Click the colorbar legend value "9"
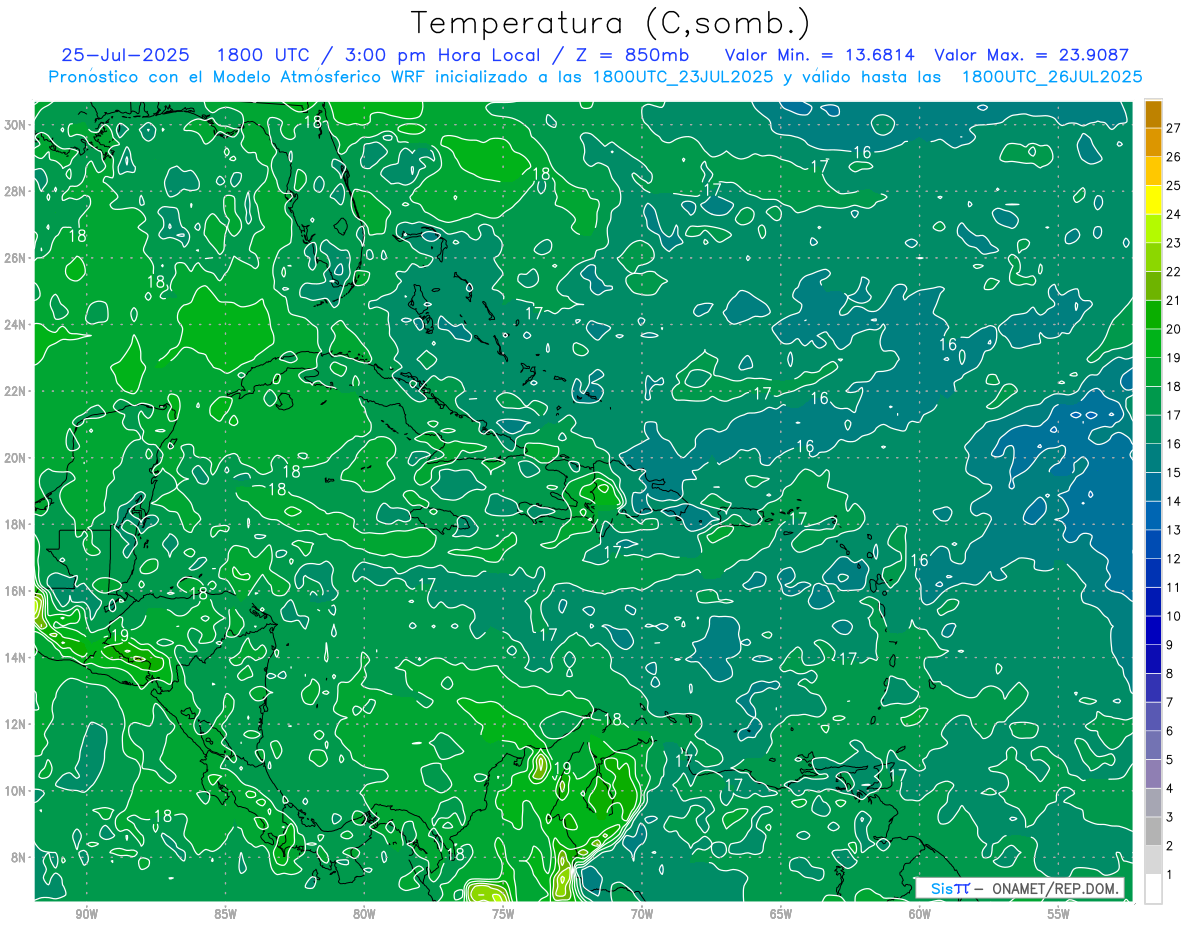This screenshot has width=1200, height=927. pos(1169,645)
